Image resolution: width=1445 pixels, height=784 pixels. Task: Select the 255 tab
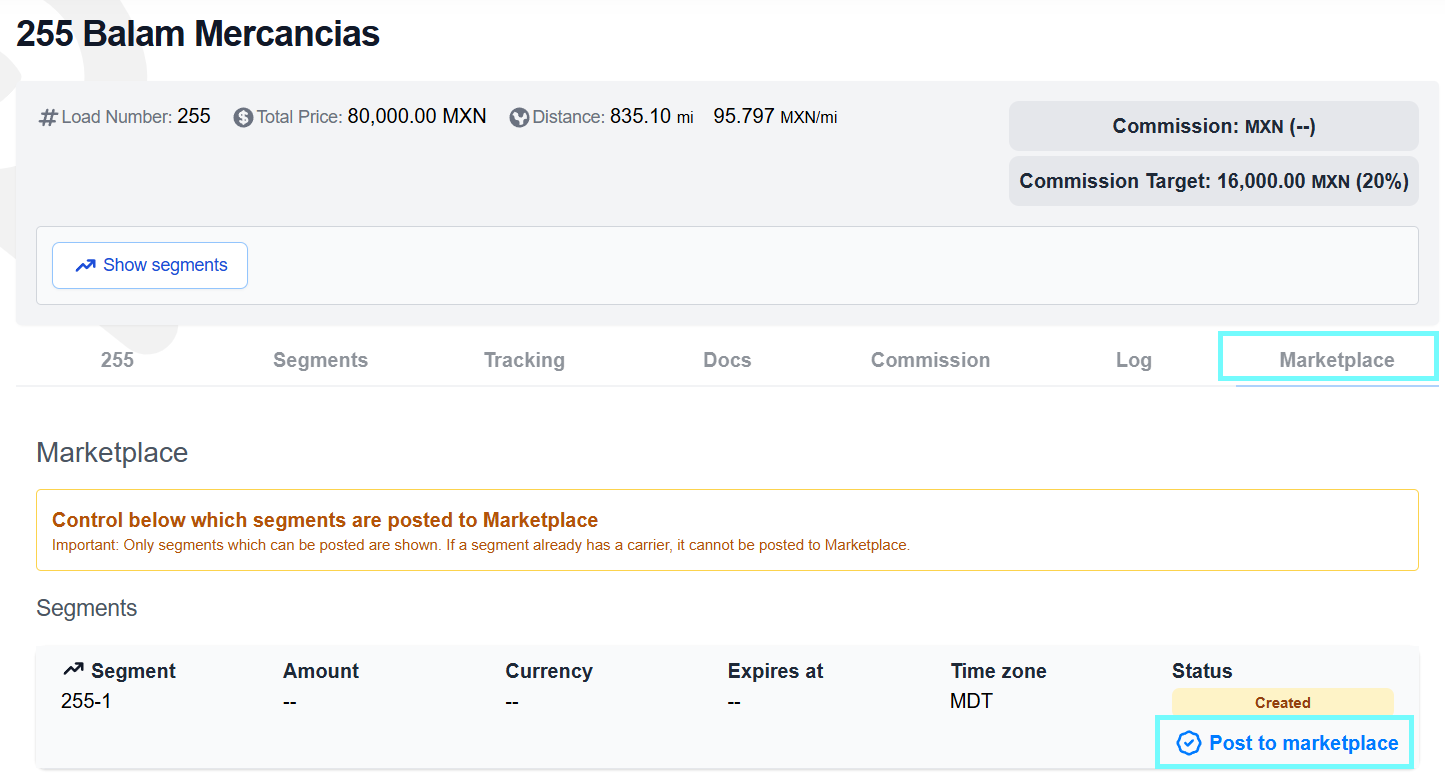tap(117, 360)
